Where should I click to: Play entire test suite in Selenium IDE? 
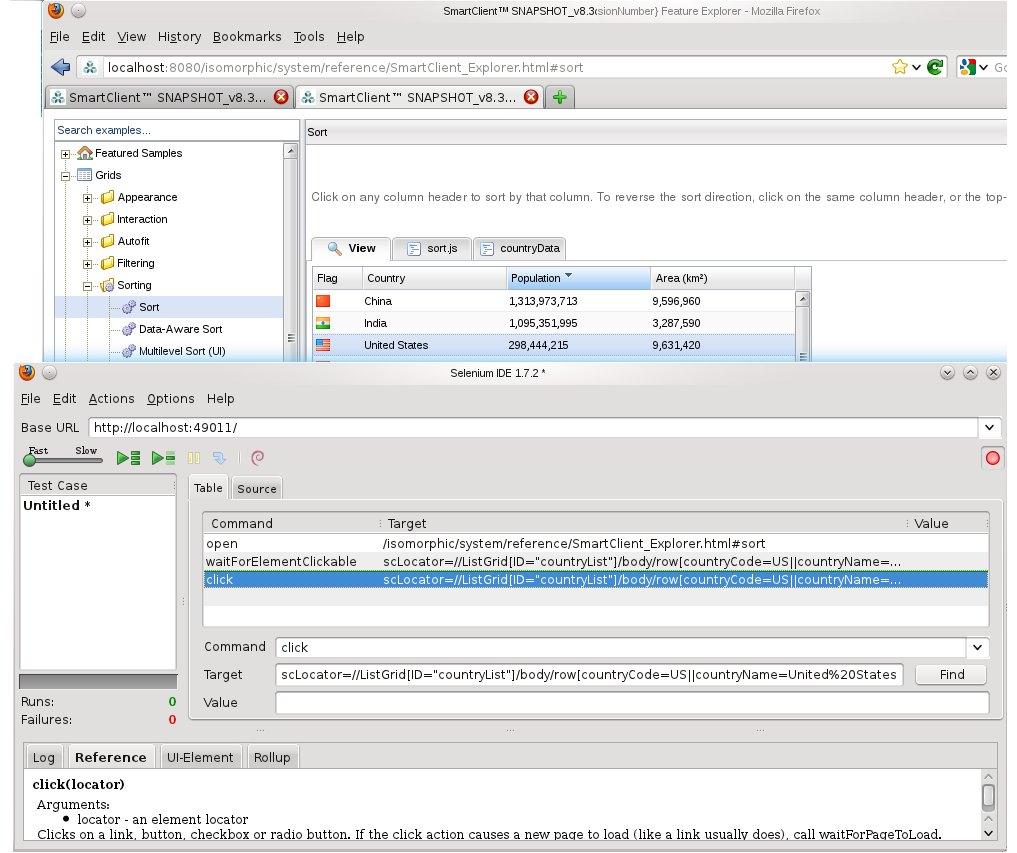point(128,458)
